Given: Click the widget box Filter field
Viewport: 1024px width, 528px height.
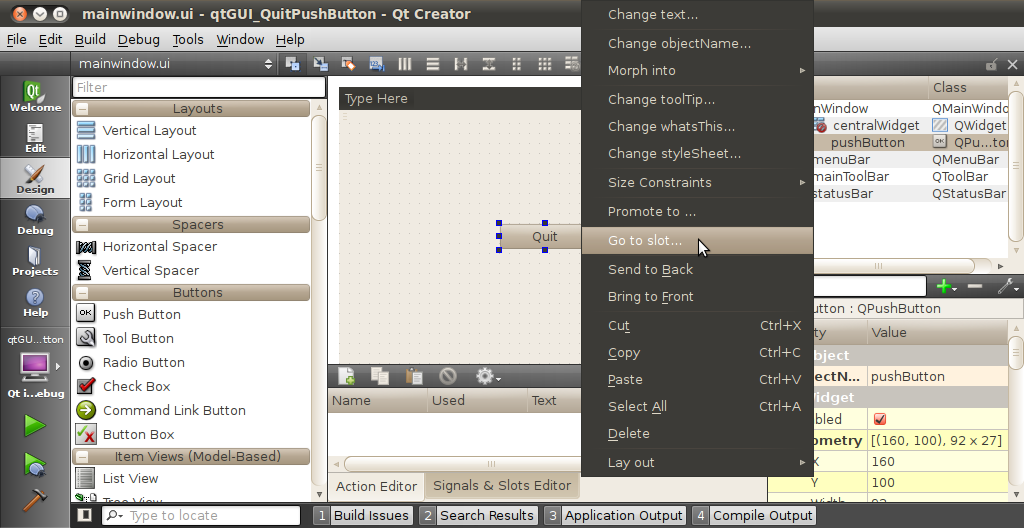Looking at the screenshot, I should [x=199, y=87].
